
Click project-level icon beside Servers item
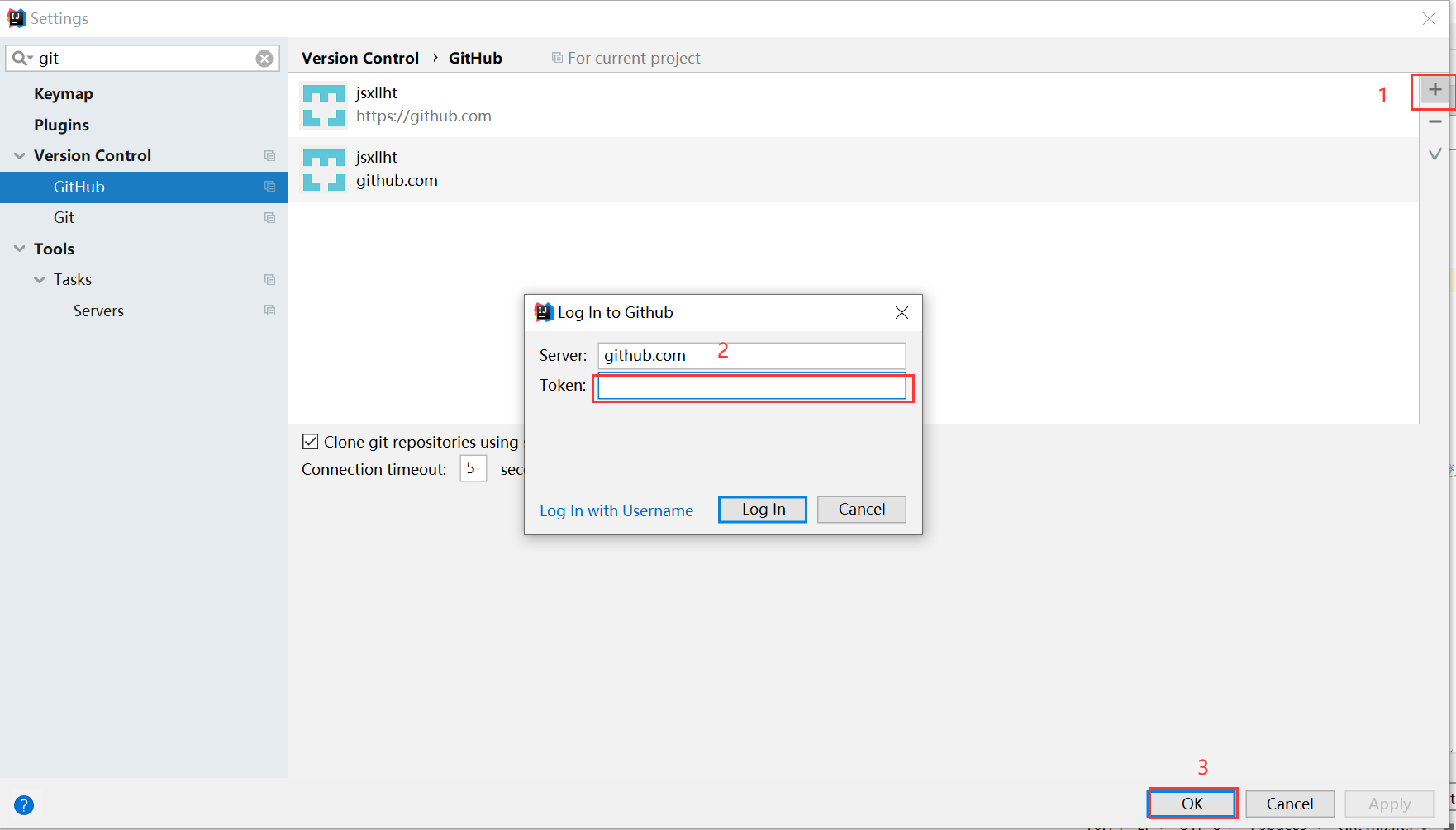pos(269,311)
